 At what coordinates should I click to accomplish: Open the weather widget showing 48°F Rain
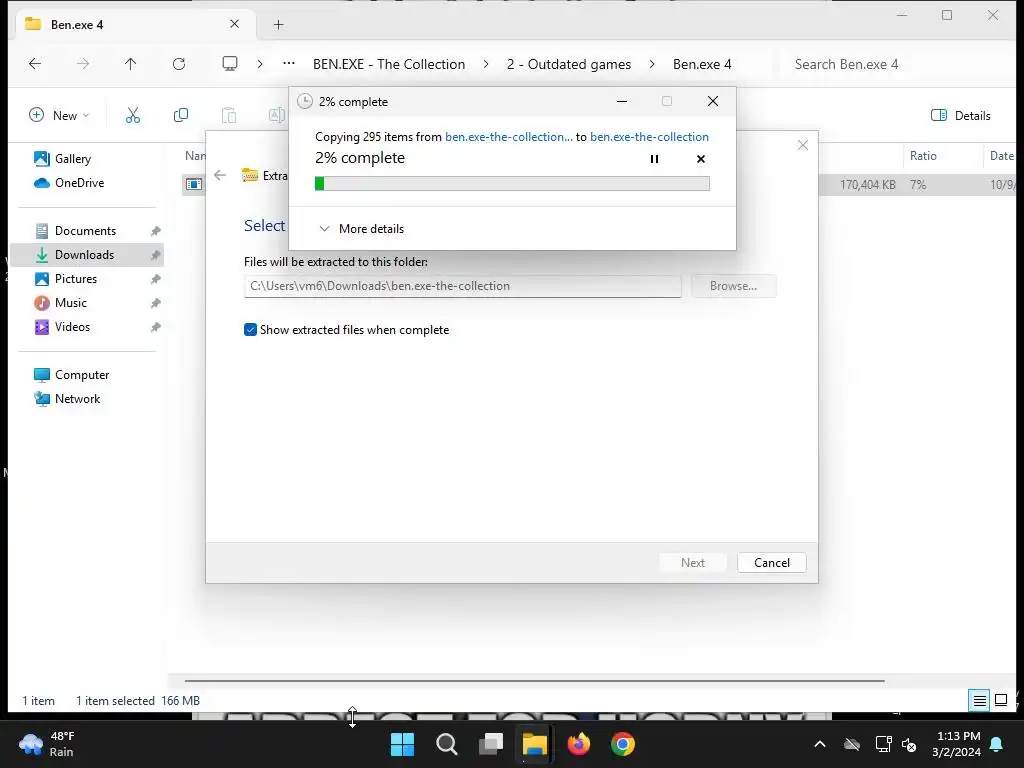tap(47, 744)
